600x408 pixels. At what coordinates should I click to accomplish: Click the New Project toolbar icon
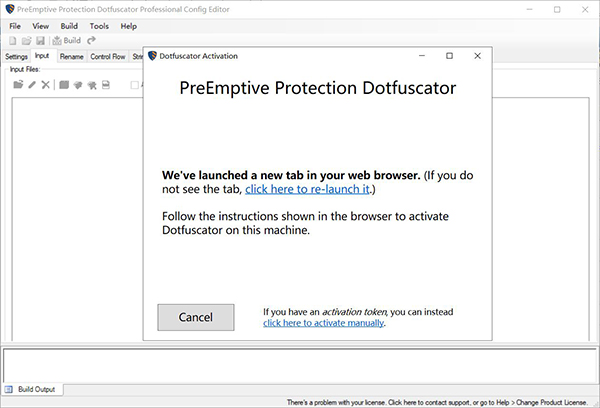coord(13,41)
